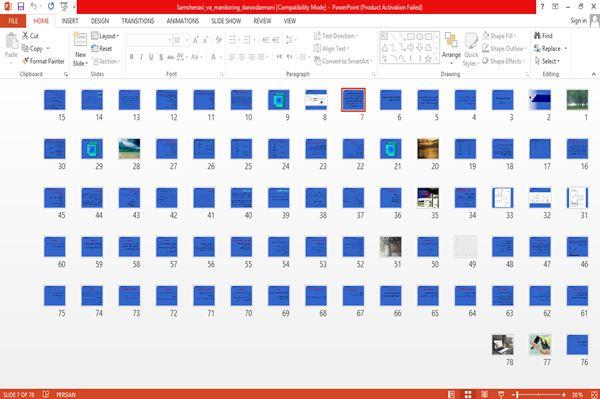Switch to the DESIGN tab
The width and height of the screenshot is (600, 399).
(x=100, y=21)
